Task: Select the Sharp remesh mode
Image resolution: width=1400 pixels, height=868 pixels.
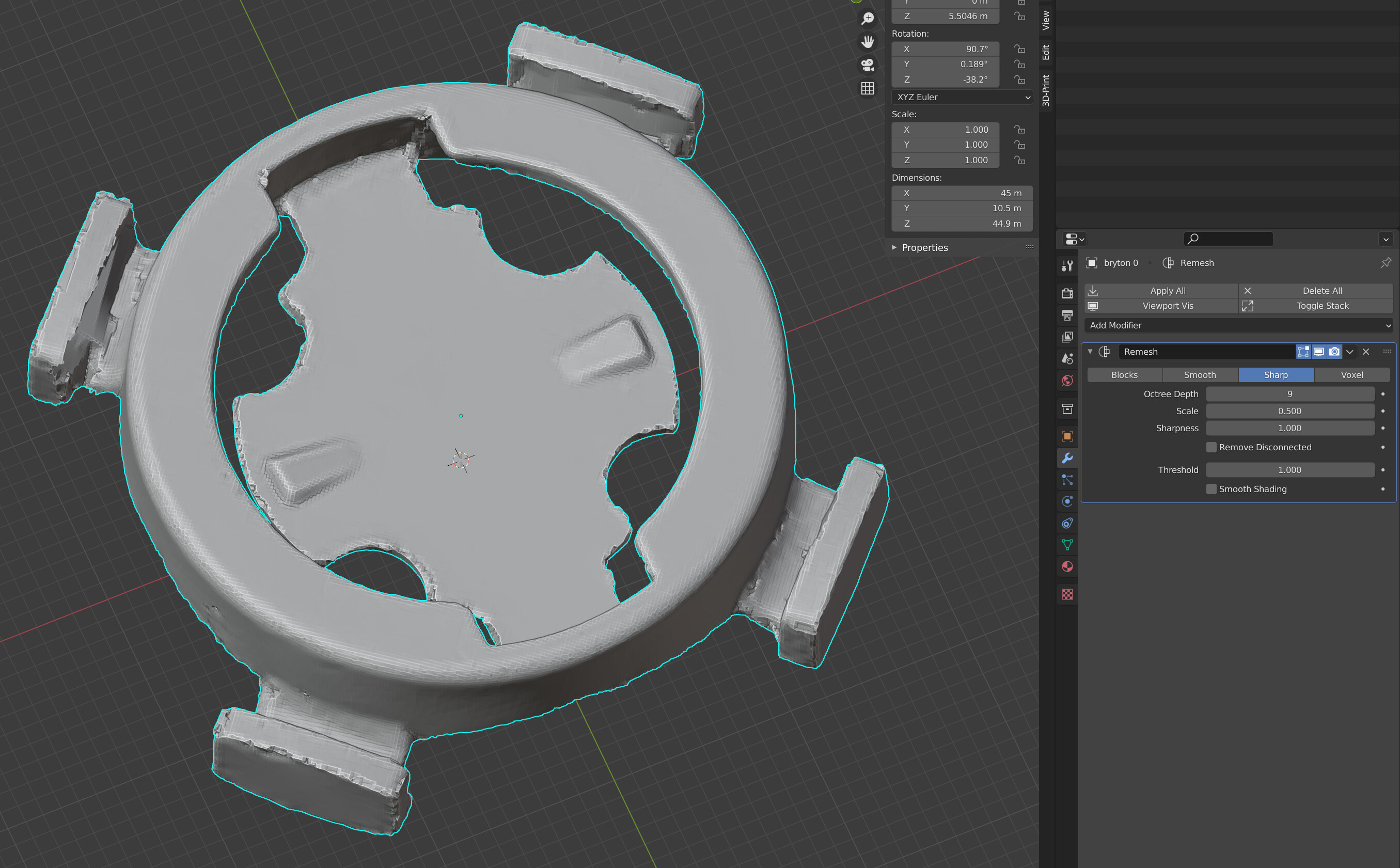Action: (x=1276, y=375)
